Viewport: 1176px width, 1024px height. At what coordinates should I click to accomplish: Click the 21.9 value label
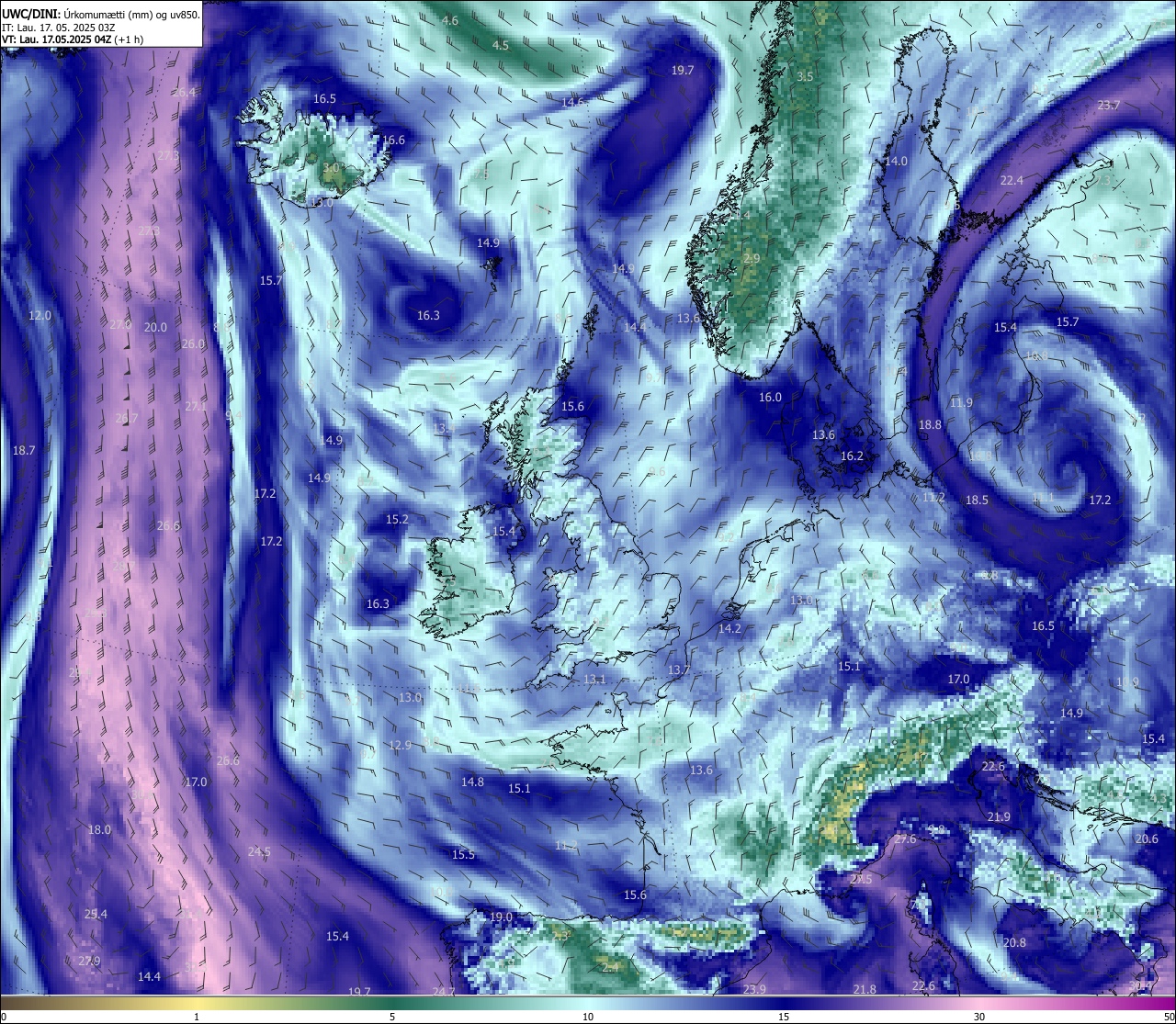999,816
